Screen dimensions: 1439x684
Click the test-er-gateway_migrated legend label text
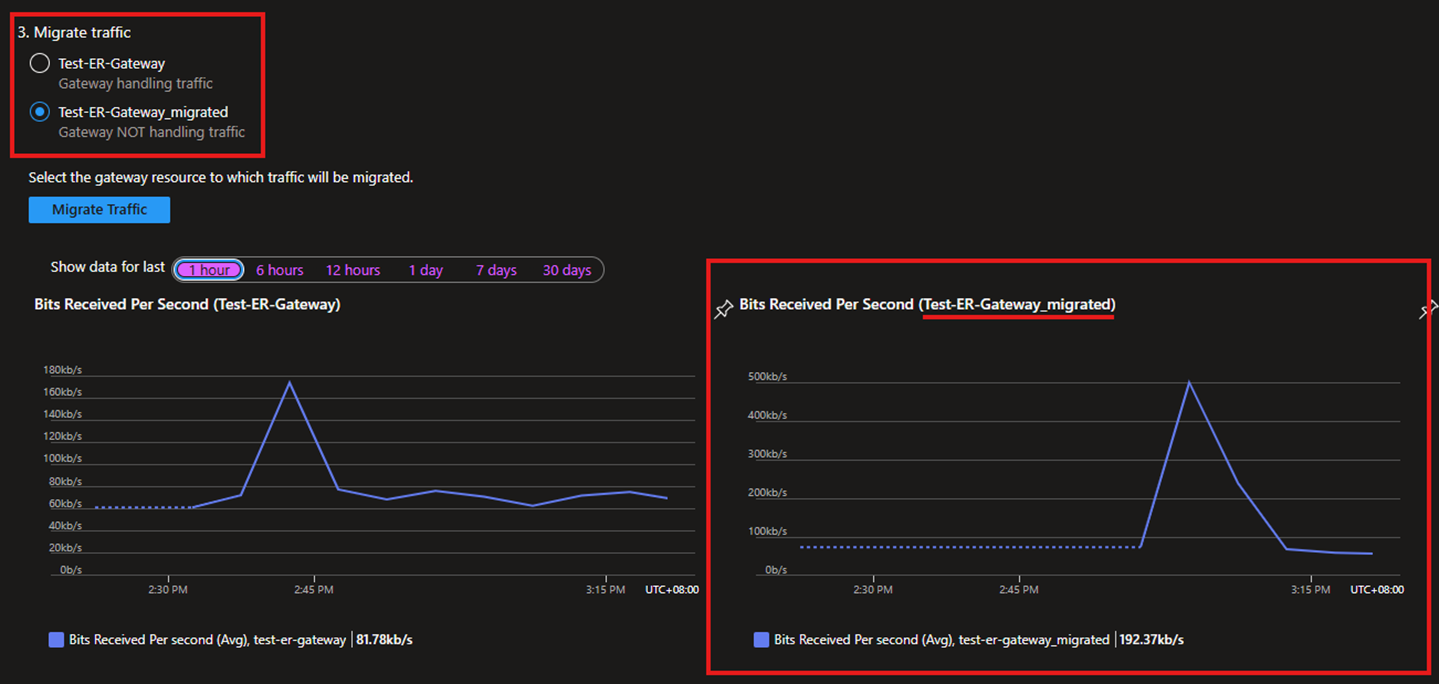tap(941, 640)
